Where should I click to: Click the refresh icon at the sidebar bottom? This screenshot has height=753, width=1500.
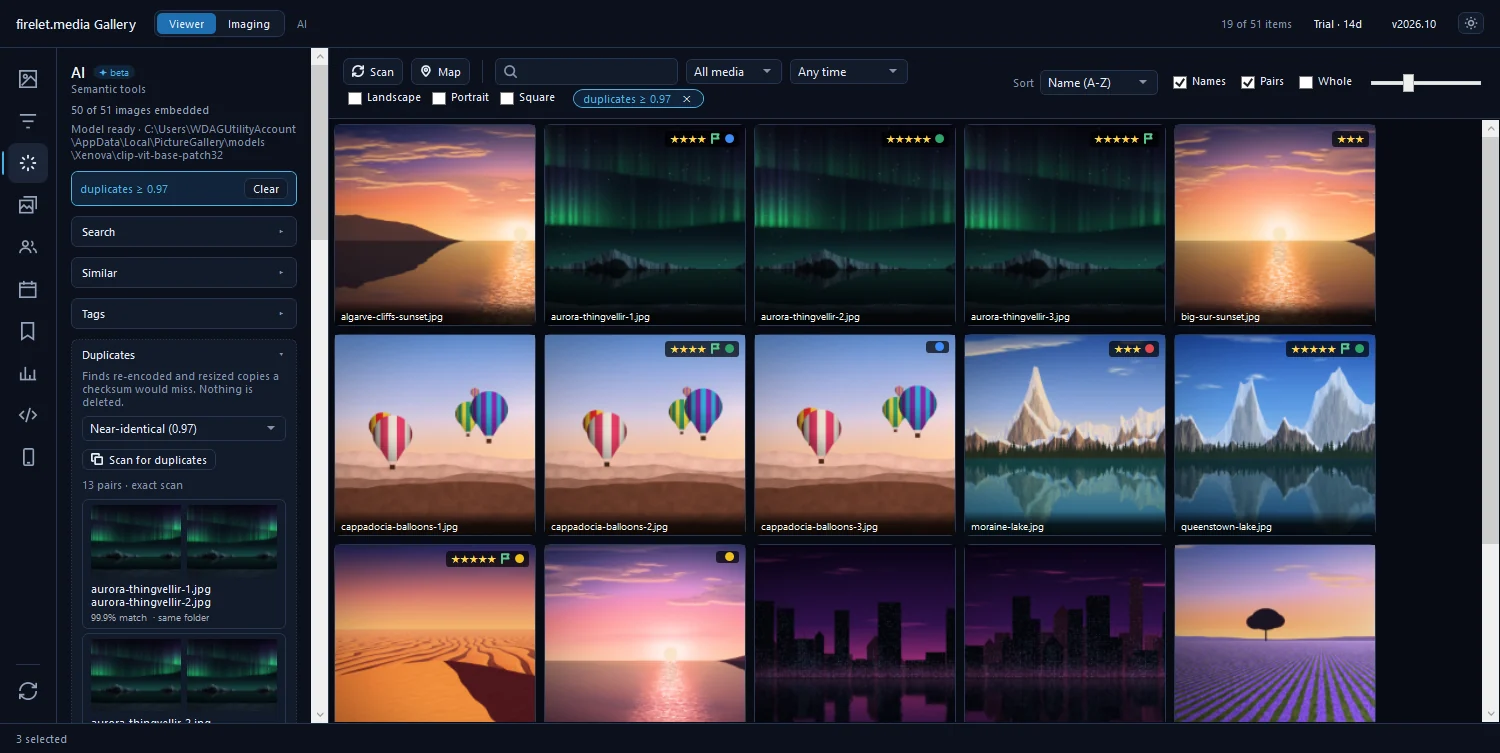click(x=28, y=691)
